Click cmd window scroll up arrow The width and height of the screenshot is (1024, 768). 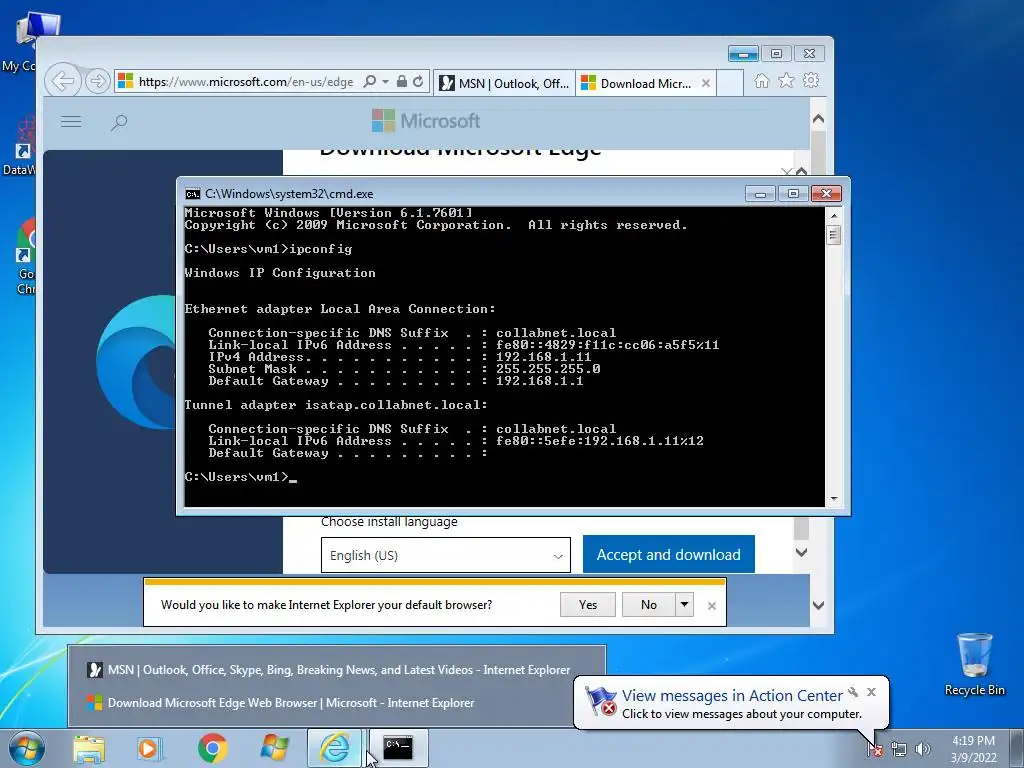[x=833, y=215]
